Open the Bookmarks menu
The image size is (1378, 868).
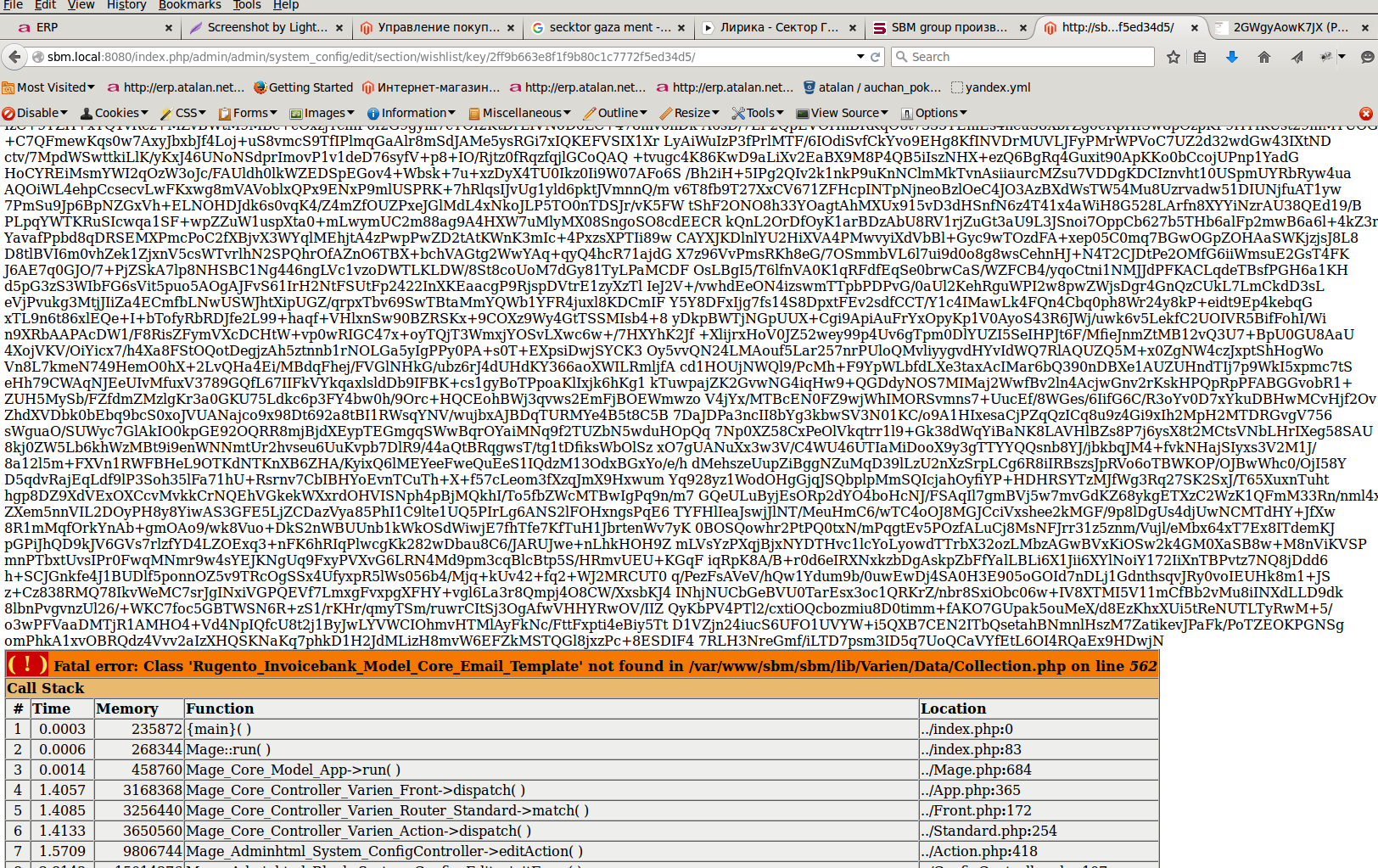(190, 5)
